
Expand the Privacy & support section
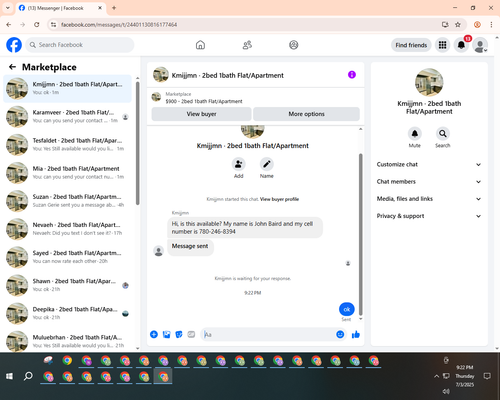tap(429, 216)
